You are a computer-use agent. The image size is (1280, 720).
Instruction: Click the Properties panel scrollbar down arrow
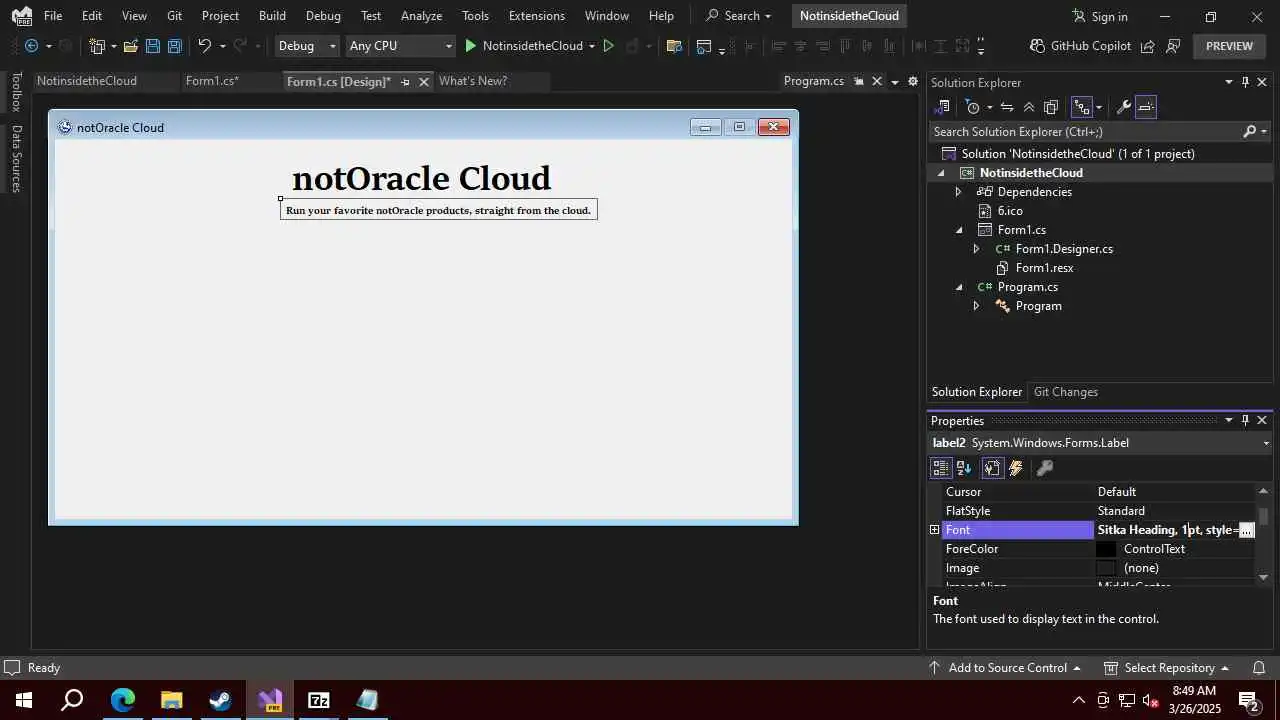tap(1264, 577)
